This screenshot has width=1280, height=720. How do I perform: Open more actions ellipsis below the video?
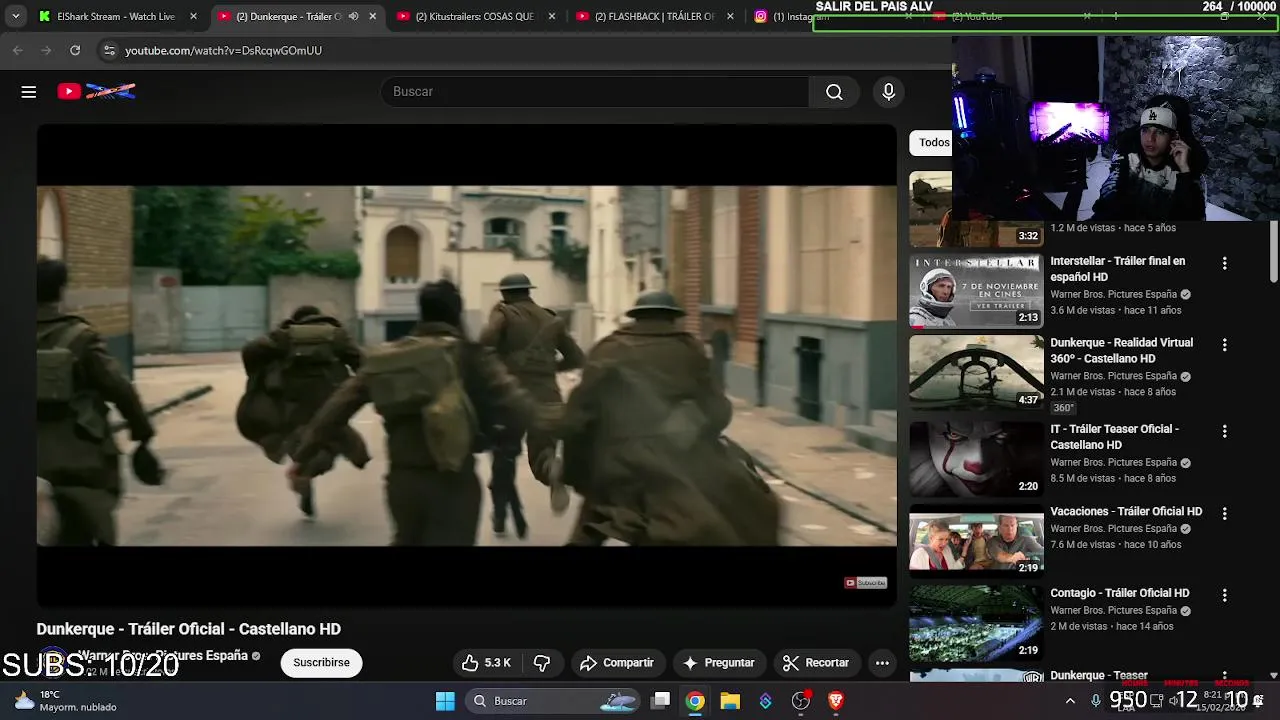[x=882, y=663]
